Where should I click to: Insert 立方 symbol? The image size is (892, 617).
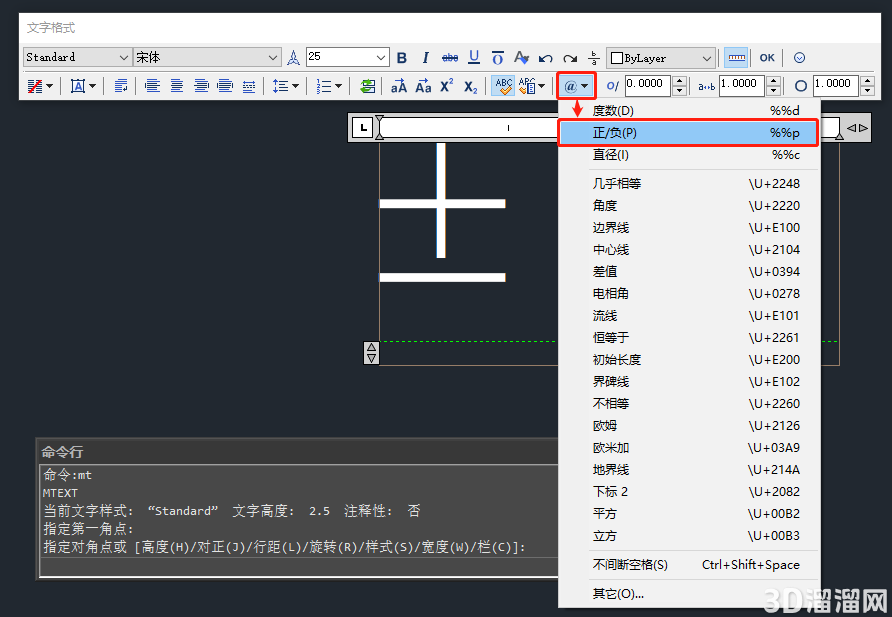(689, 536)
